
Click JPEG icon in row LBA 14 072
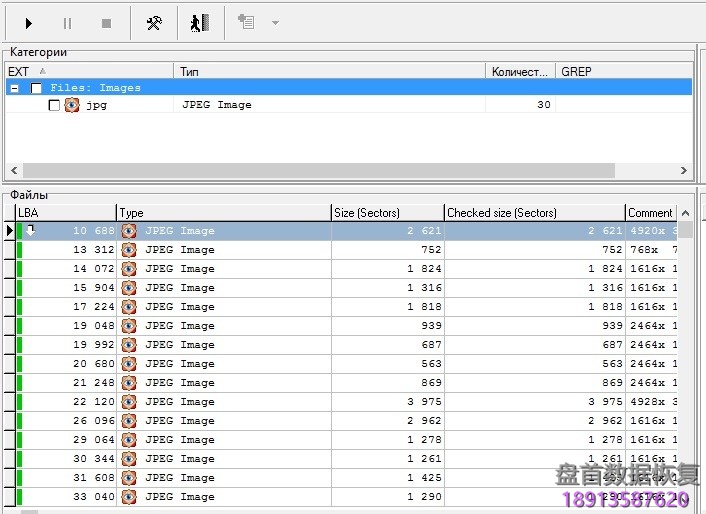[129, 269]
